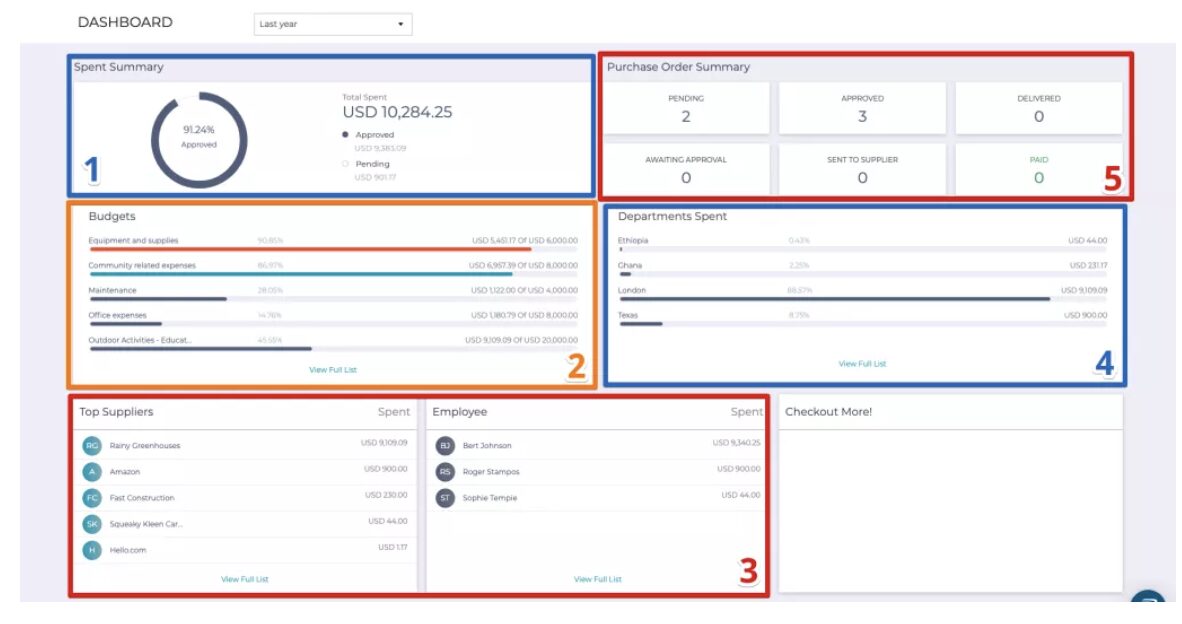
Task: Click the SK avatar for Squeaky Kleen
Action: click(x=92, y=524)
